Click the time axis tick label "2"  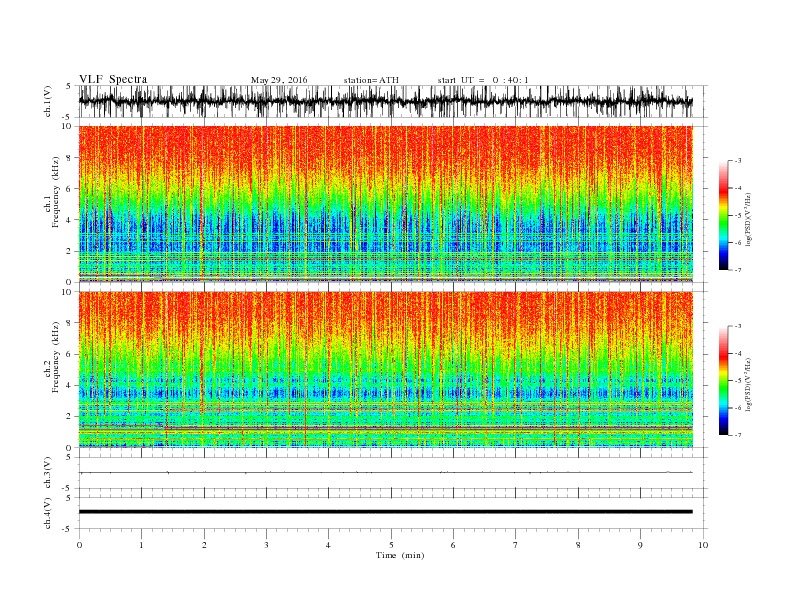tap(204, 545)
